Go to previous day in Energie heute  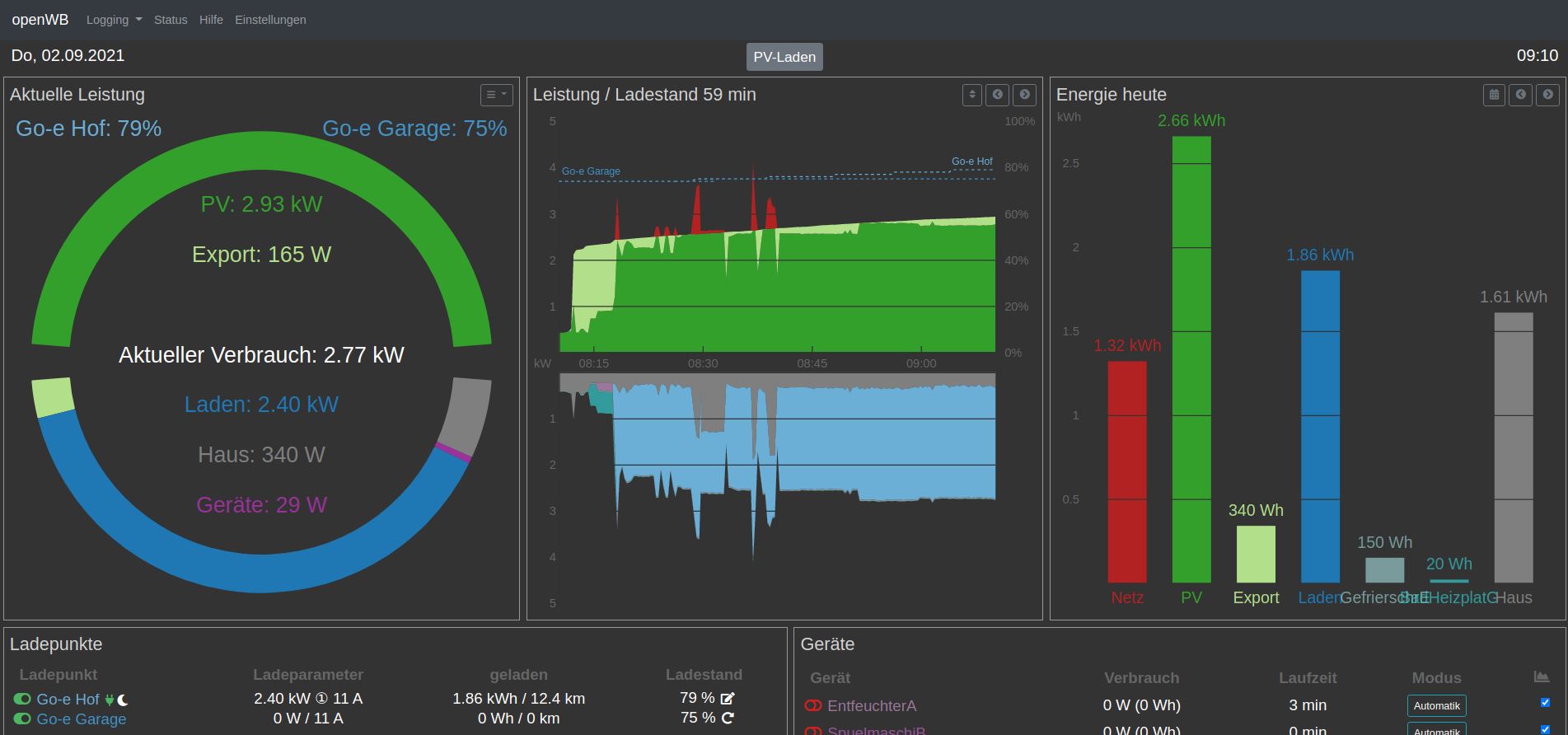click(x=1521, y=95)
